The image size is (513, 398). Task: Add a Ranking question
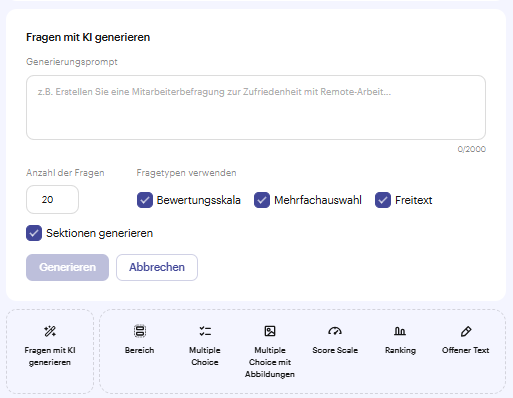click(x=400, y=340)
